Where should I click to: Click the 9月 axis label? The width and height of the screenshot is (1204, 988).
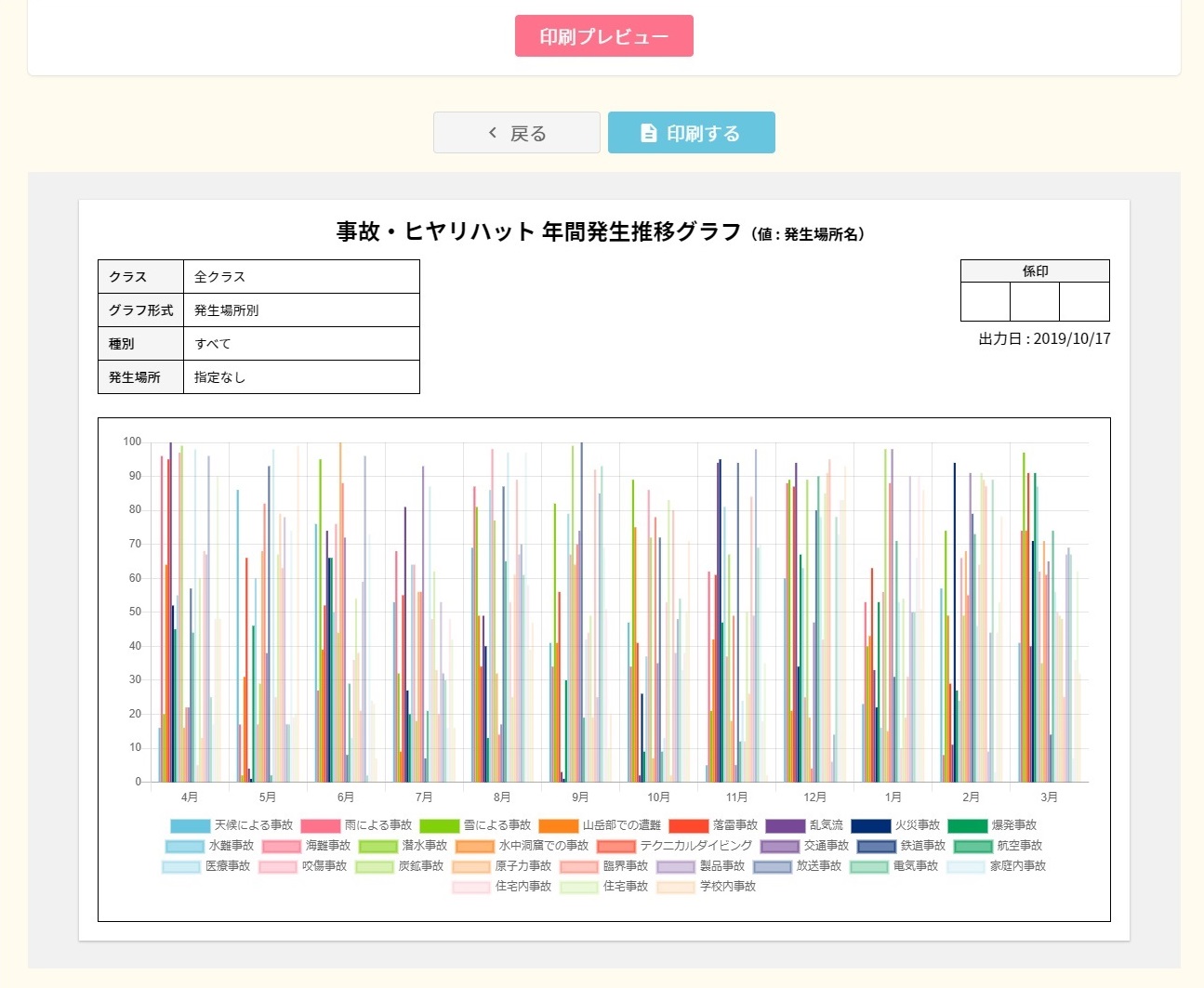pos(580,797)
